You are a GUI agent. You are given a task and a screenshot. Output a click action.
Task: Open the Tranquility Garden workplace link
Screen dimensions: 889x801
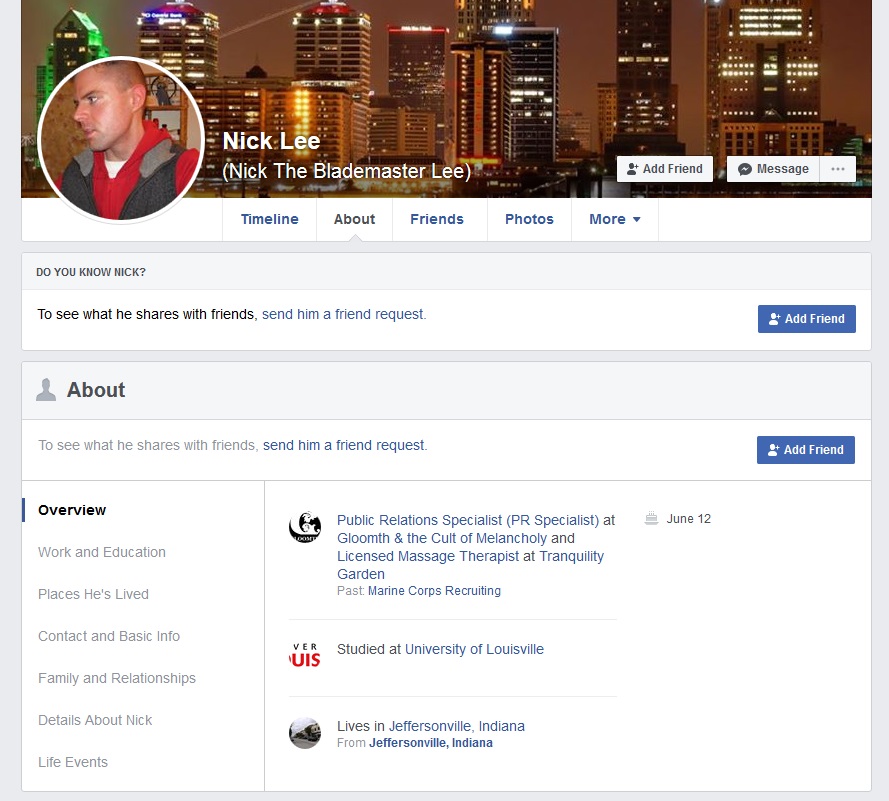(x=571, y=557)
